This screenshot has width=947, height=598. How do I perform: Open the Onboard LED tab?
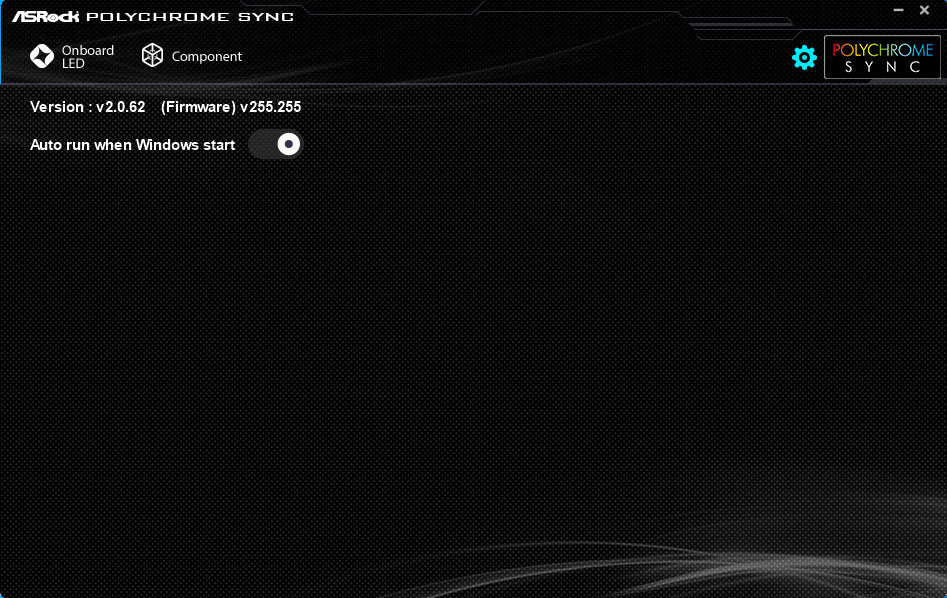tap(72, 56)
